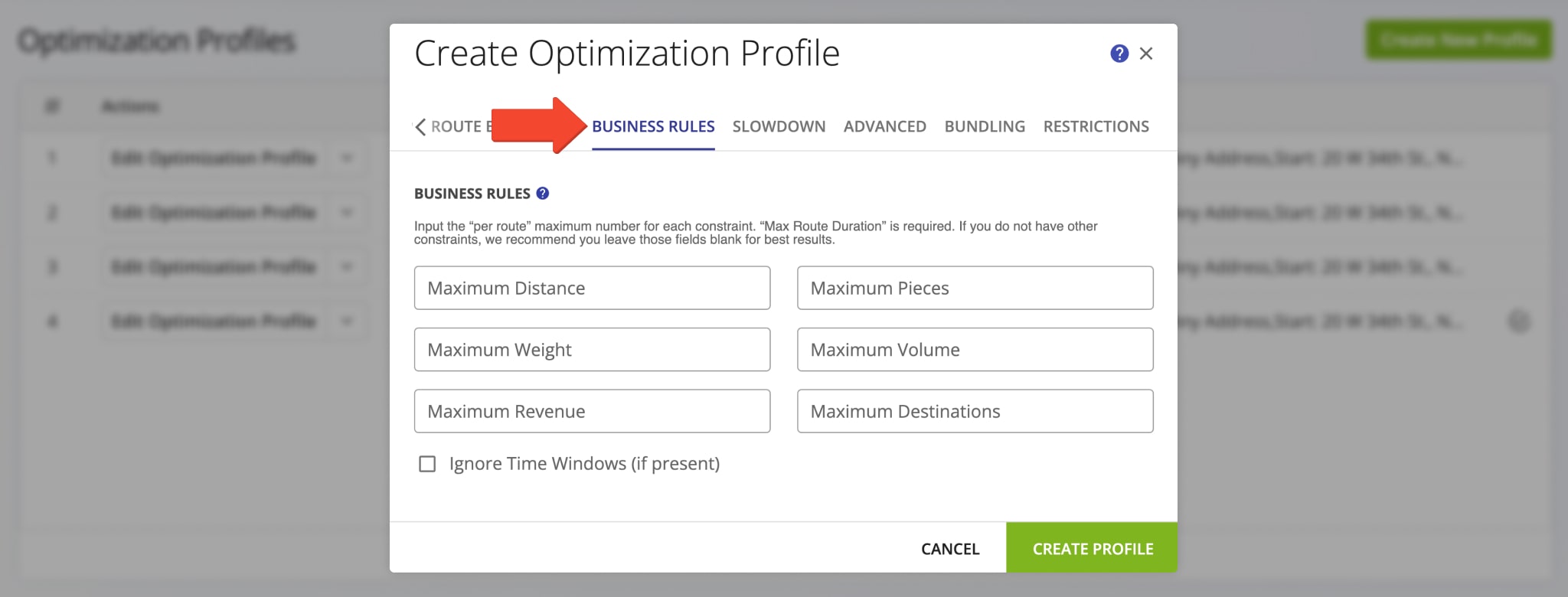Enable Ignore Time Windows checkbox
The width and height of the screenshot is (1568, 597).
pos(426,463)
